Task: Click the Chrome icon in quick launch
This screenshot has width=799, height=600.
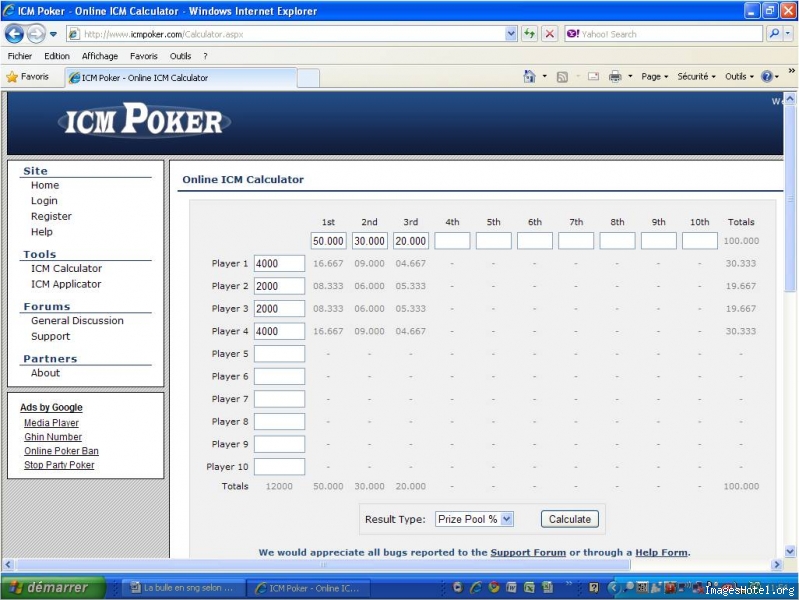Action: click(x=493, y=587)
